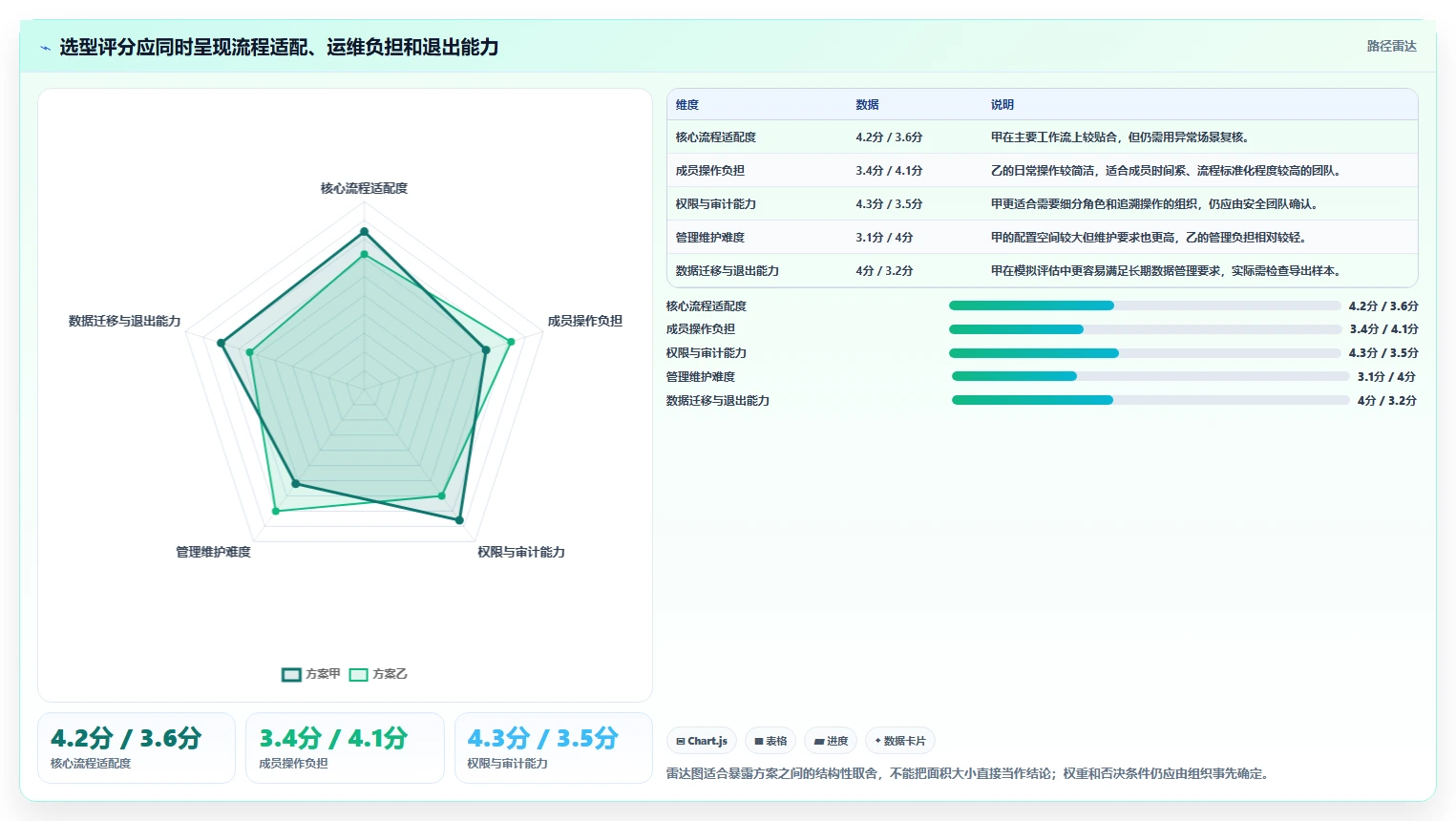
Task: Click table value 3.4分 / 4.1分
Action: [889, 171]
